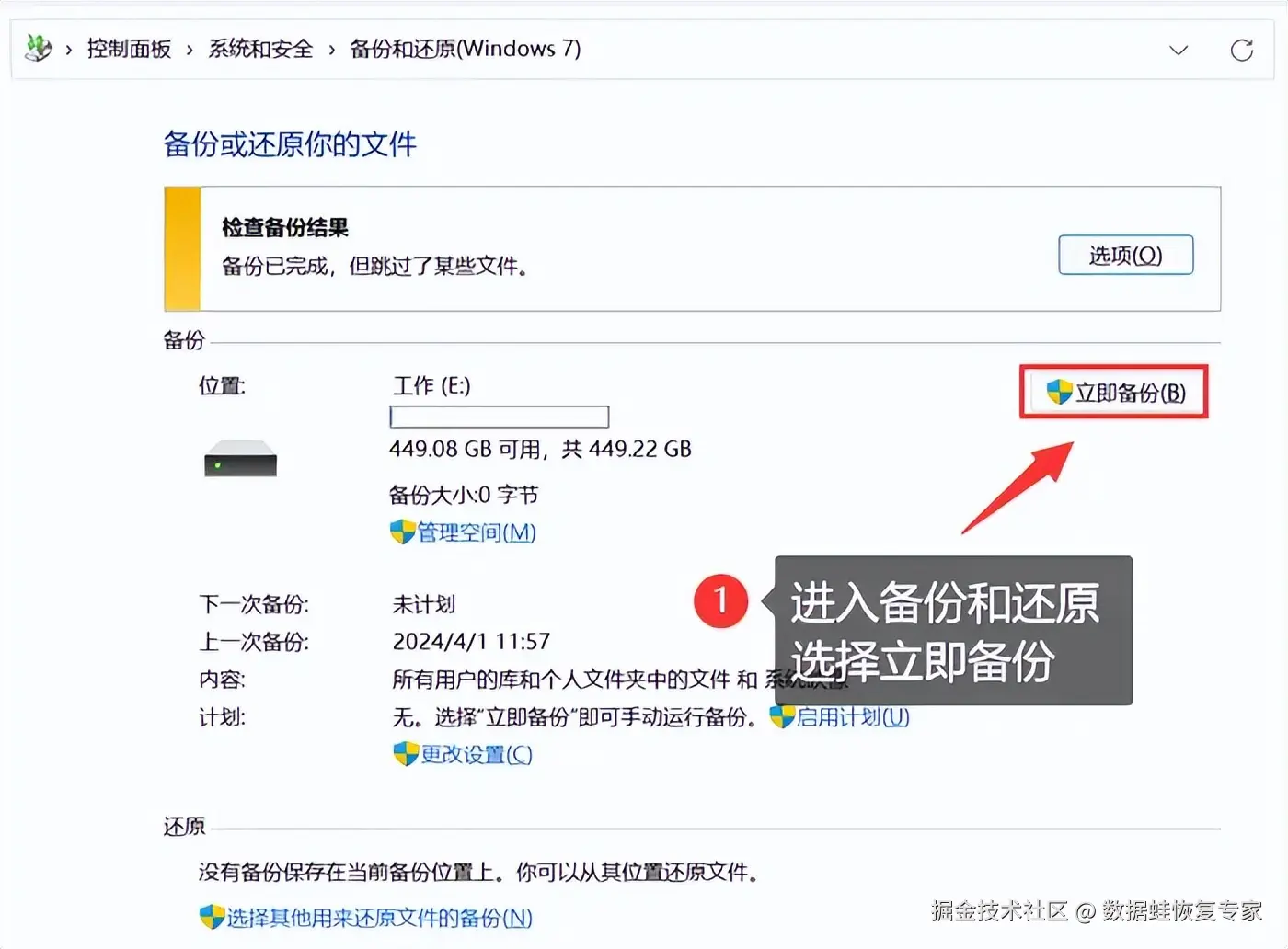Click the 备份或还原你的文件 heading

tap(290, 144)
